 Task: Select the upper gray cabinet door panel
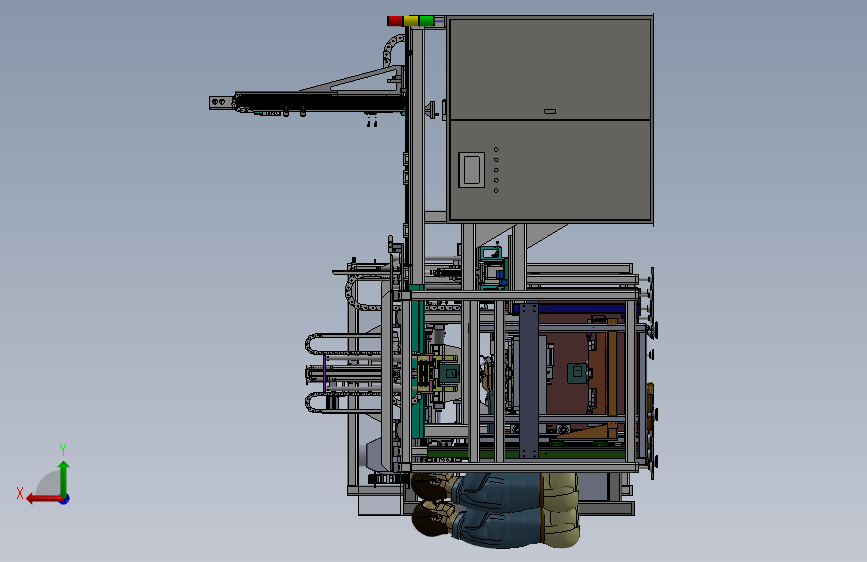click(550, 69)
